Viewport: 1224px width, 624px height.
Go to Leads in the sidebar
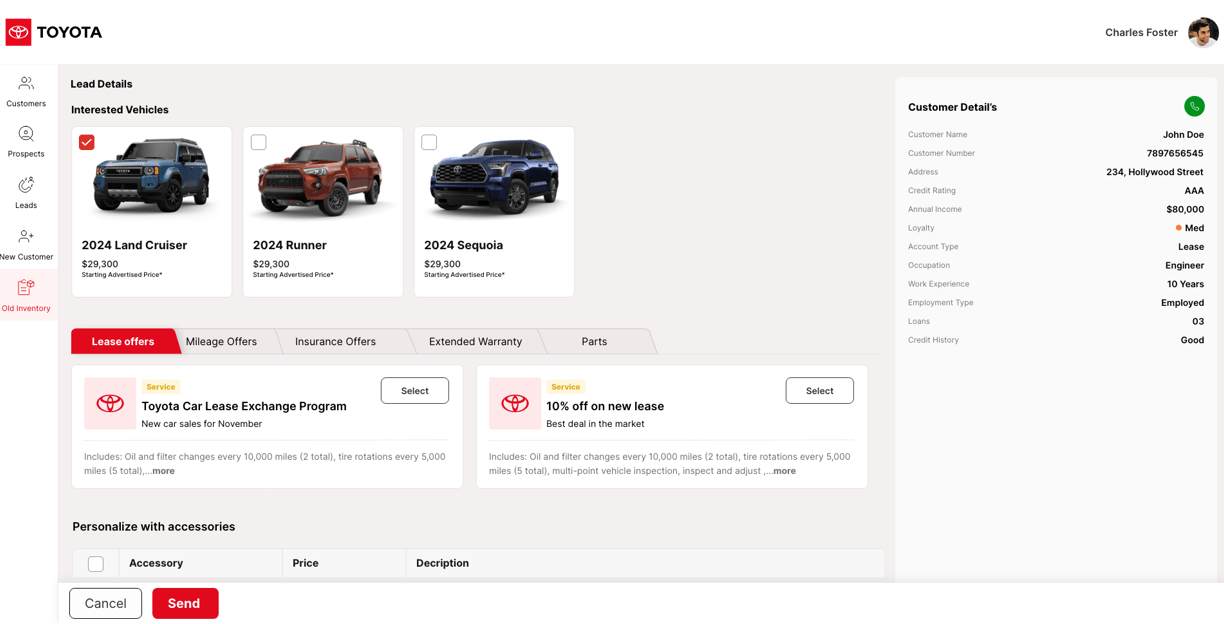click(26, 193)
